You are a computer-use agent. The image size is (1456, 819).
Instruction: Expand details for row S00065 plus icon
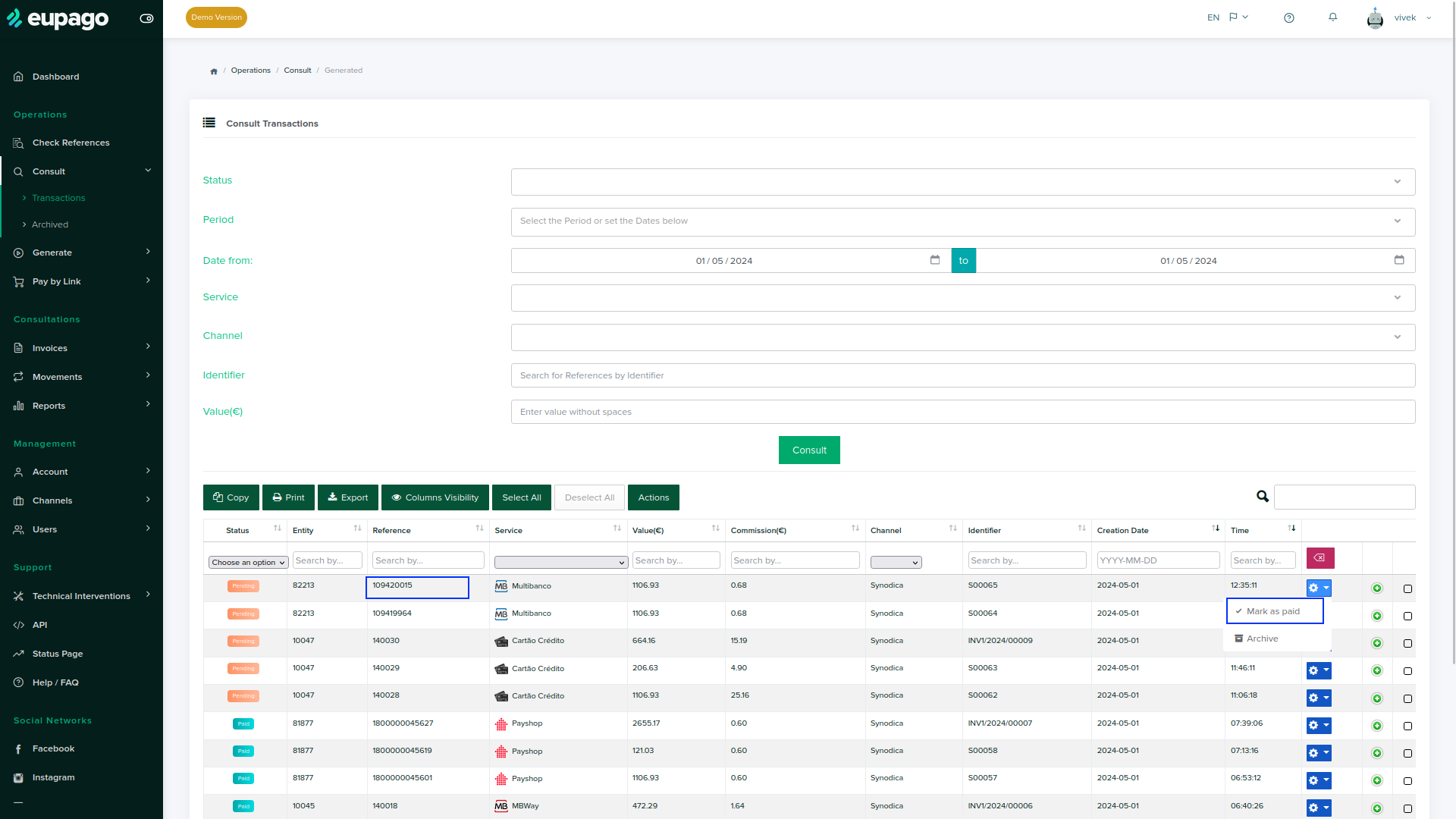pyautogui.click(x=1377, y=588)
